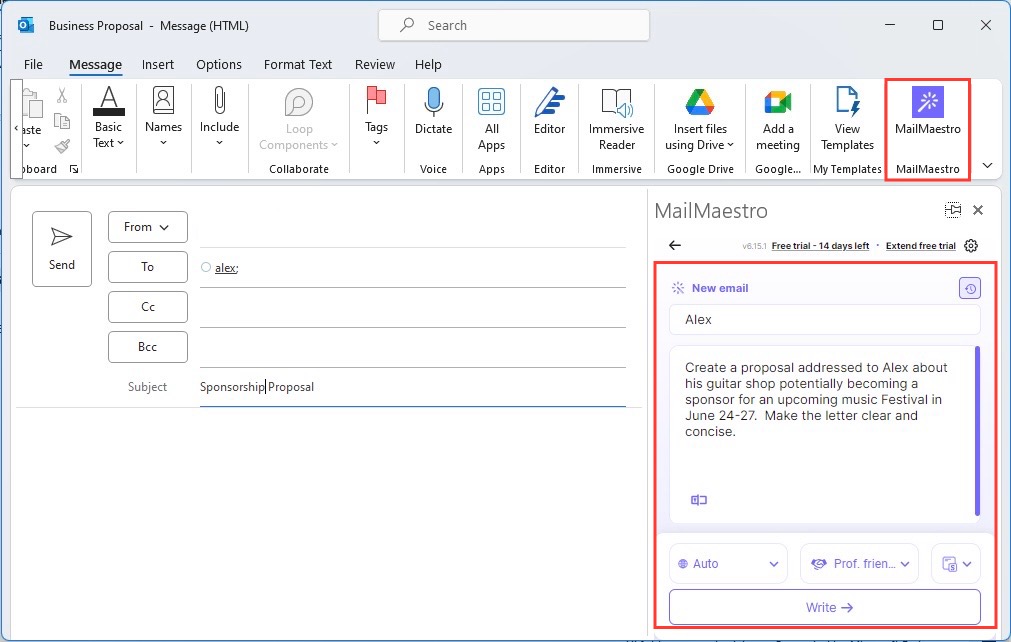Image resolution: width=1011 pixels, height=642 pixels.
Task: Open the From account dropdown
Action: coord(148,227)
